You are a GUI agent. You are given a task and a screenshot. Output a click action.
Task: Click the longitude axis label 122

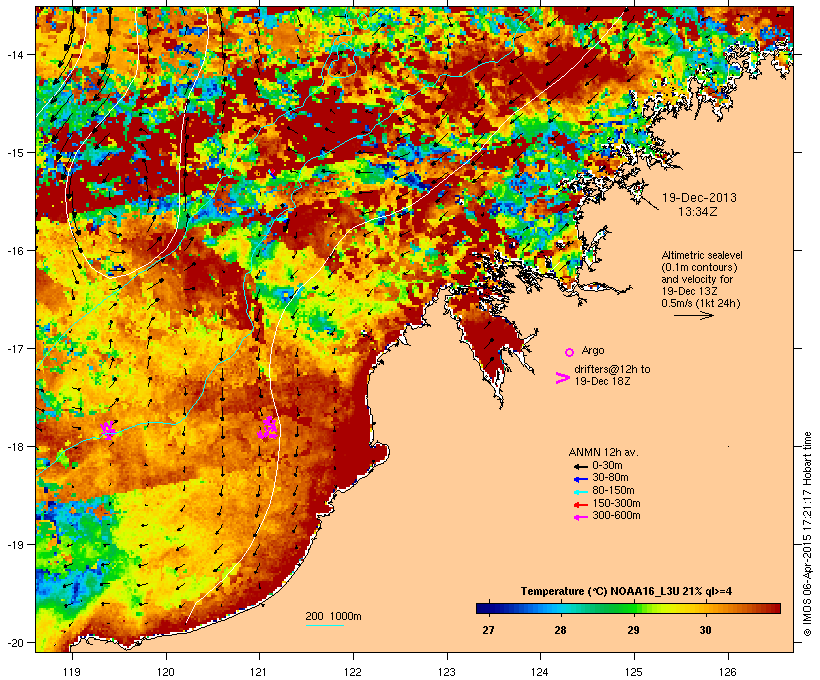click(352, 672)
